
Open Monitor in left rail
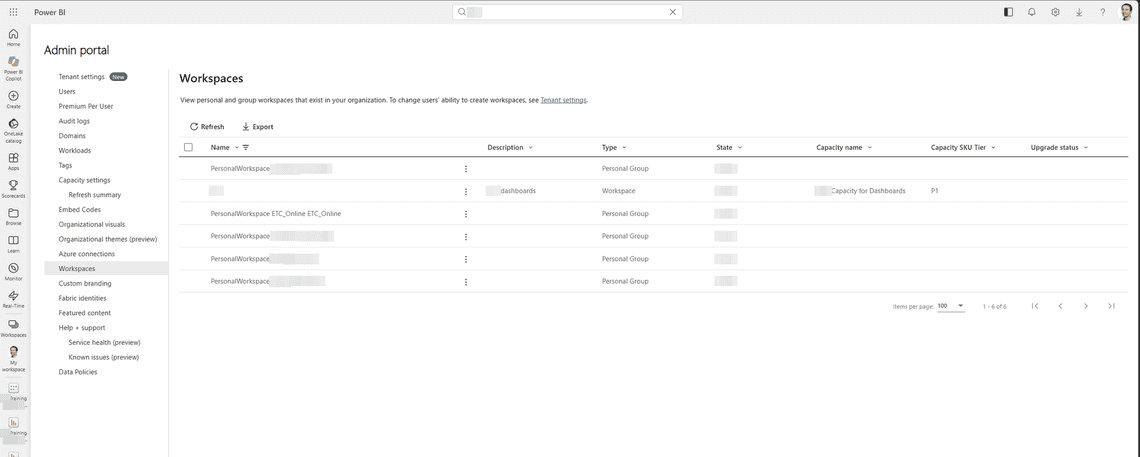(x=13, y=272)
